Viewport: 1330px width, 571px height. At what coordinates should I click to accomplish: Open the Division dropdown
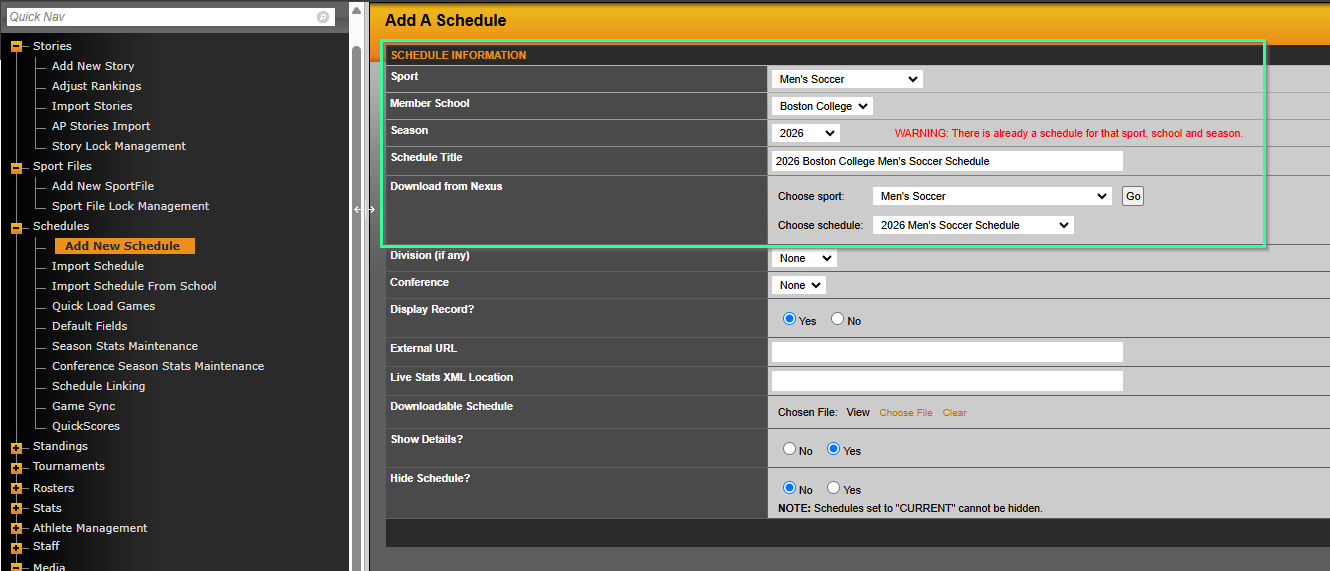804,258
